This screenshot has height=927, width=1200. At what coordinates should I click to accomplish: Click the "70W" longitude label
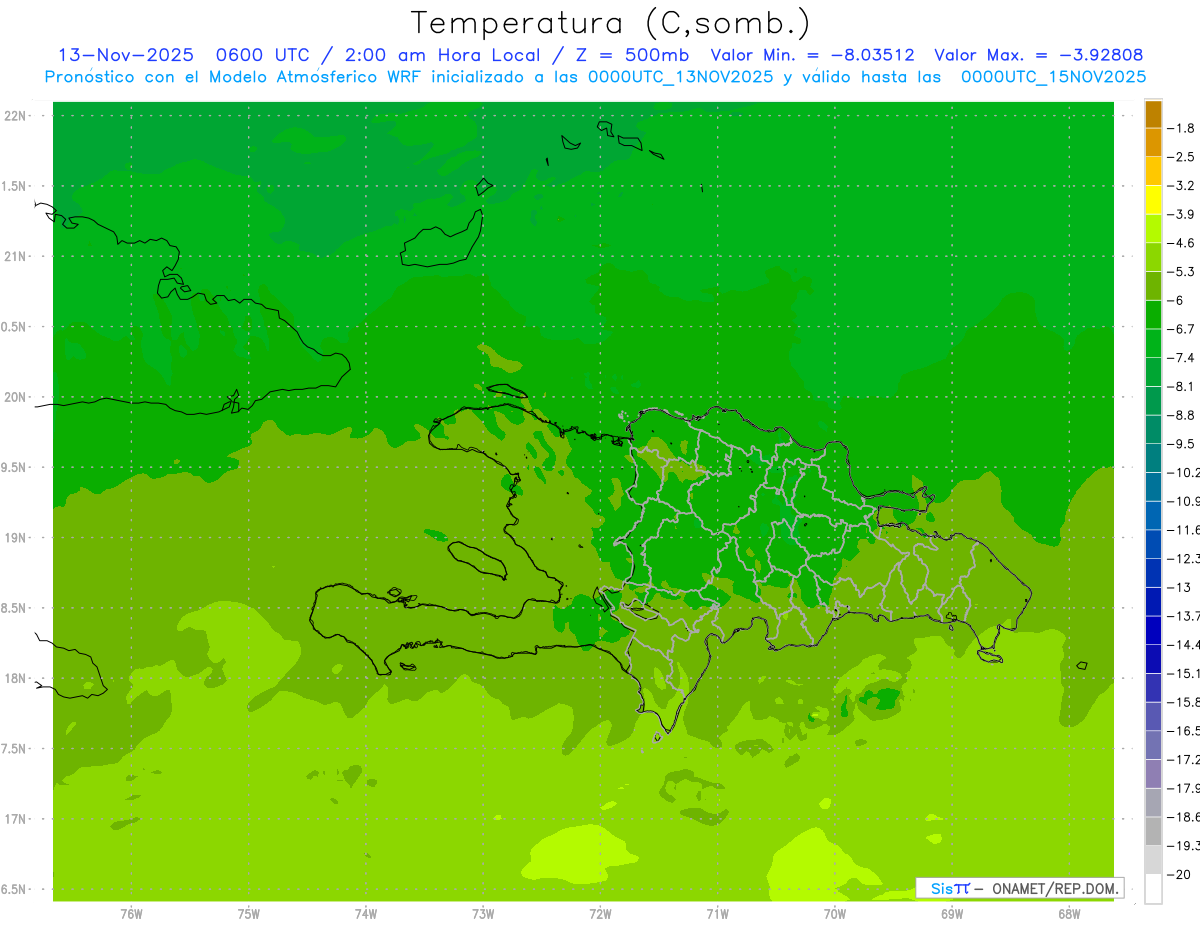(835, 914)
